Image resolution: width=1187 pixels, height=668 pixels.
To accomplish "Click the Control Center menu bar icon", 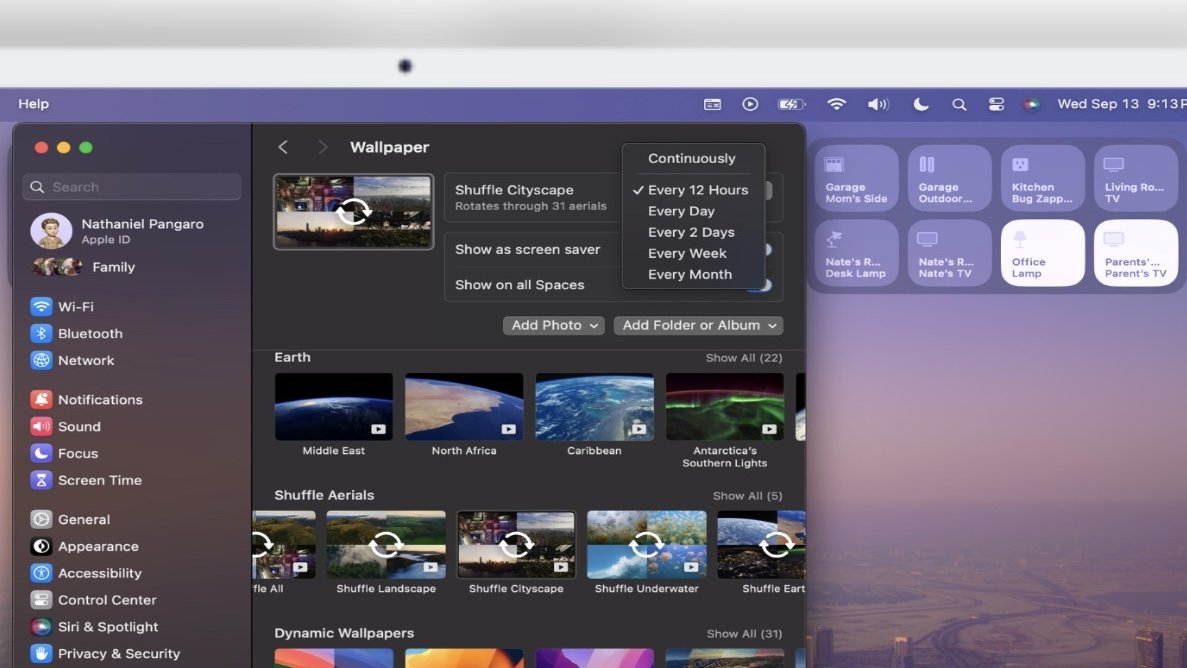I will click(996, 104).
